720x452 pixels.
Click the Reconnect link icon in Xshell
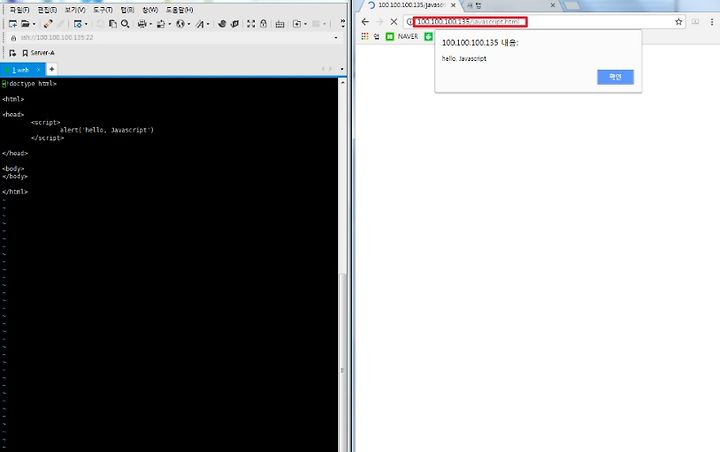point(48,24)
